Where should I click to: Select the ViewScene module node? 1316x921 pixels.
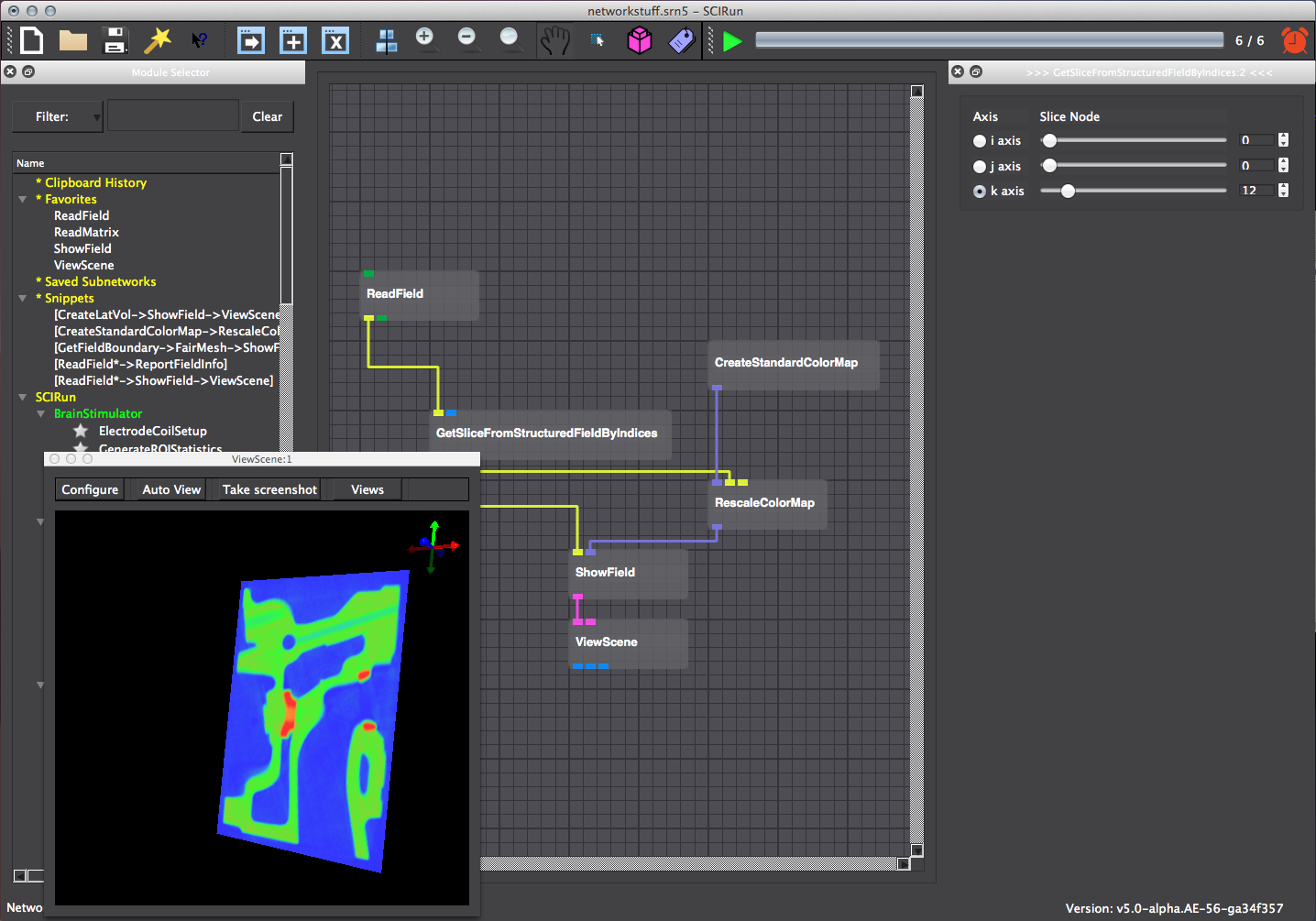(x=628, y=642)
